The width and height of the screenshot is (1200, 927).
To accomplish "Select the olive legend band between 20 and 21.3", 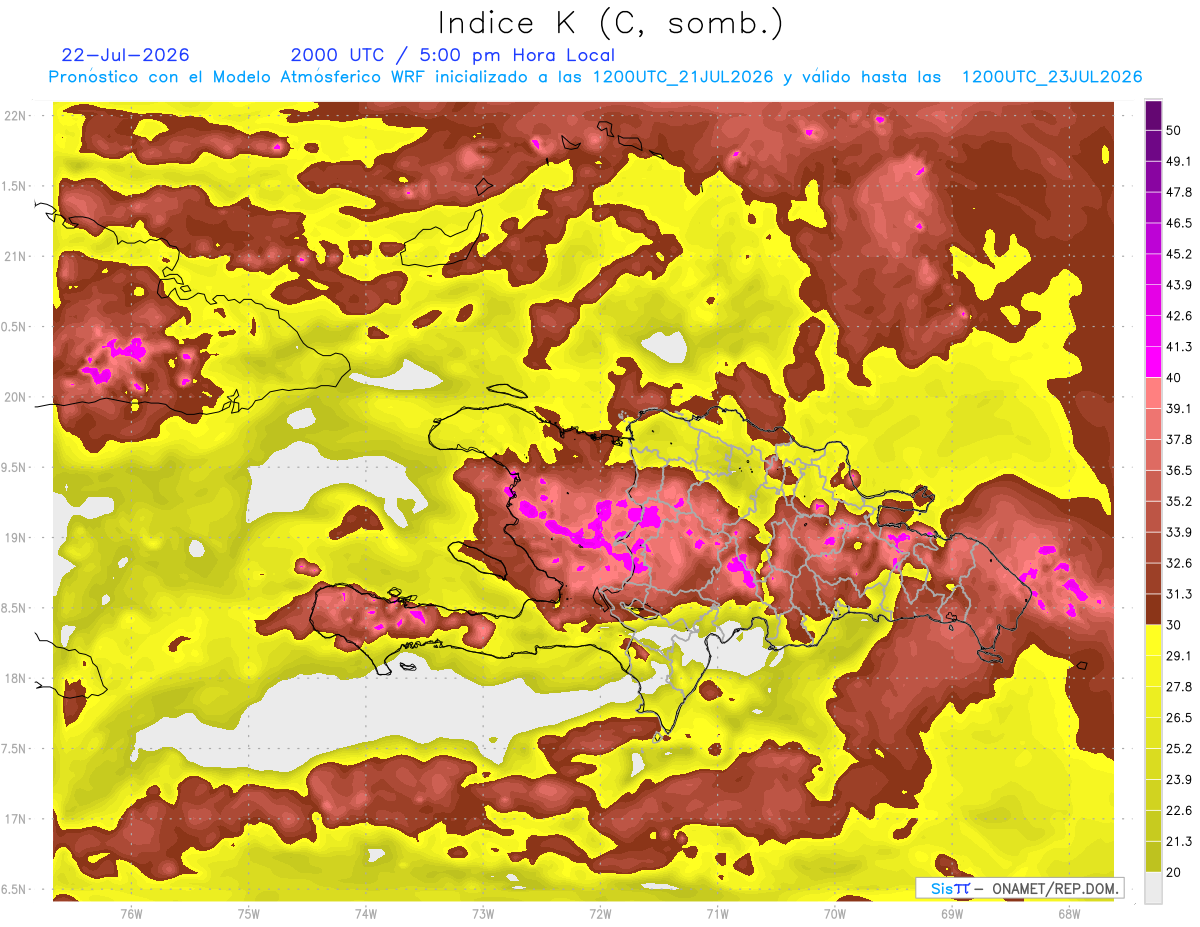I will (x=1153, y=857).
